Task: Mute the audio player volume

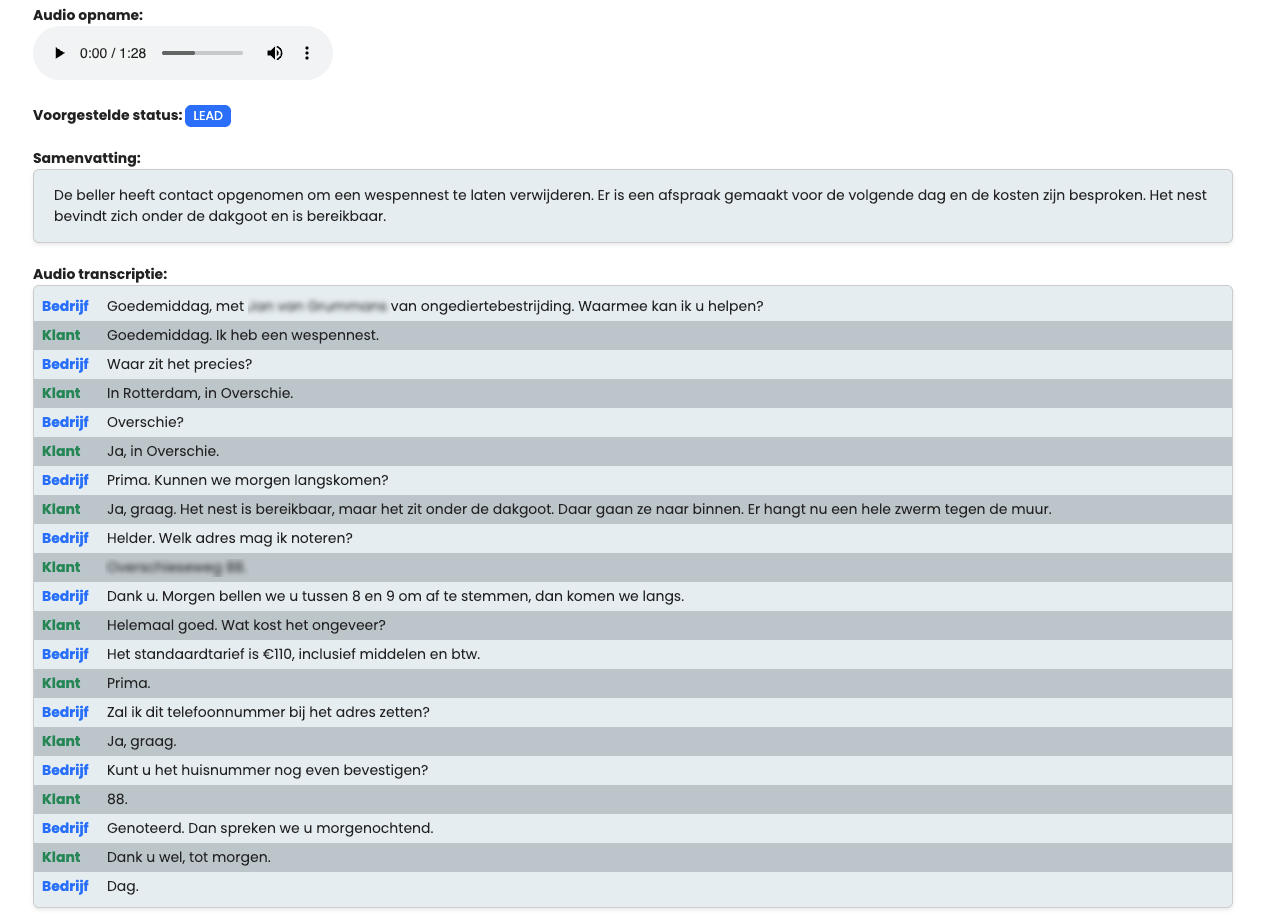Action: pos(275,53)
